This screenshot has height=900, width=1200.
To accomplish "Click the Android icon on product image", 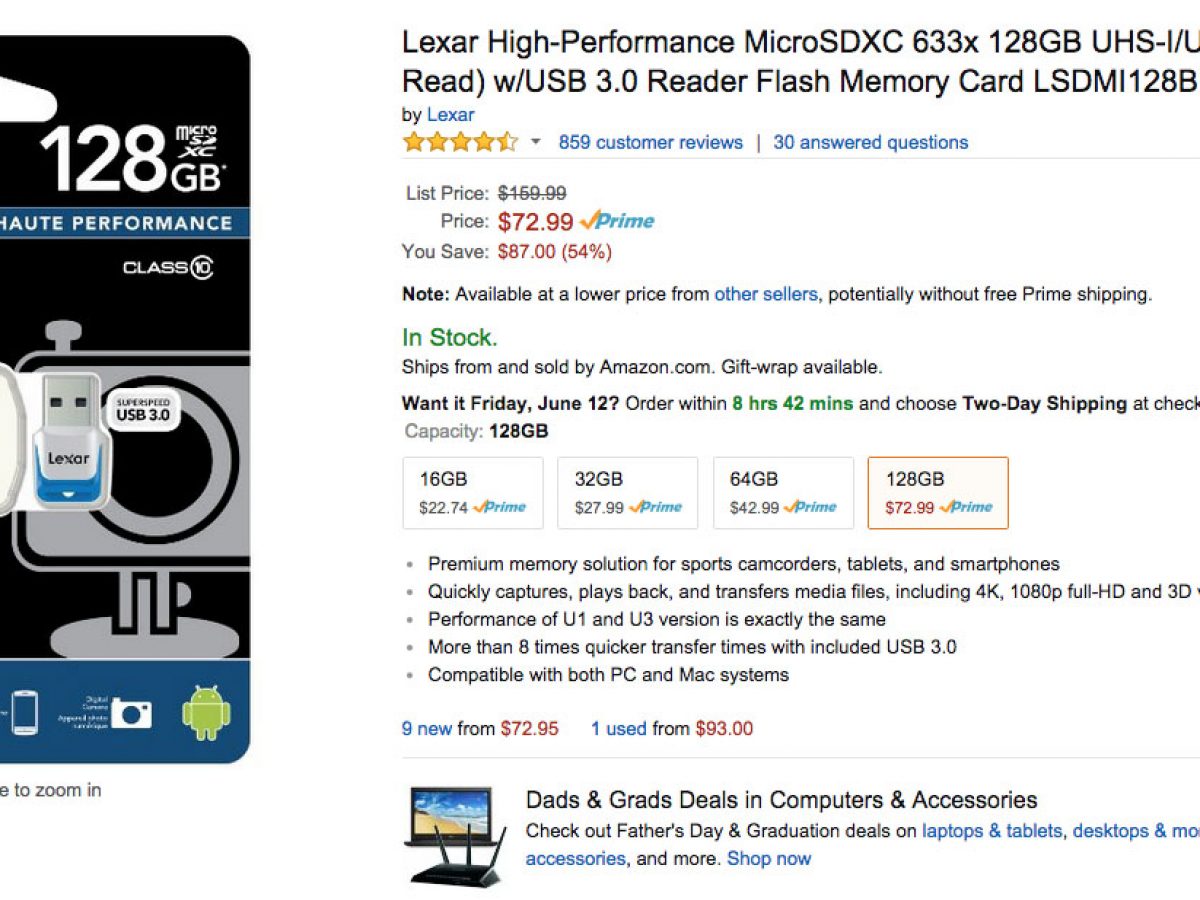I will (x=206, y=712).
